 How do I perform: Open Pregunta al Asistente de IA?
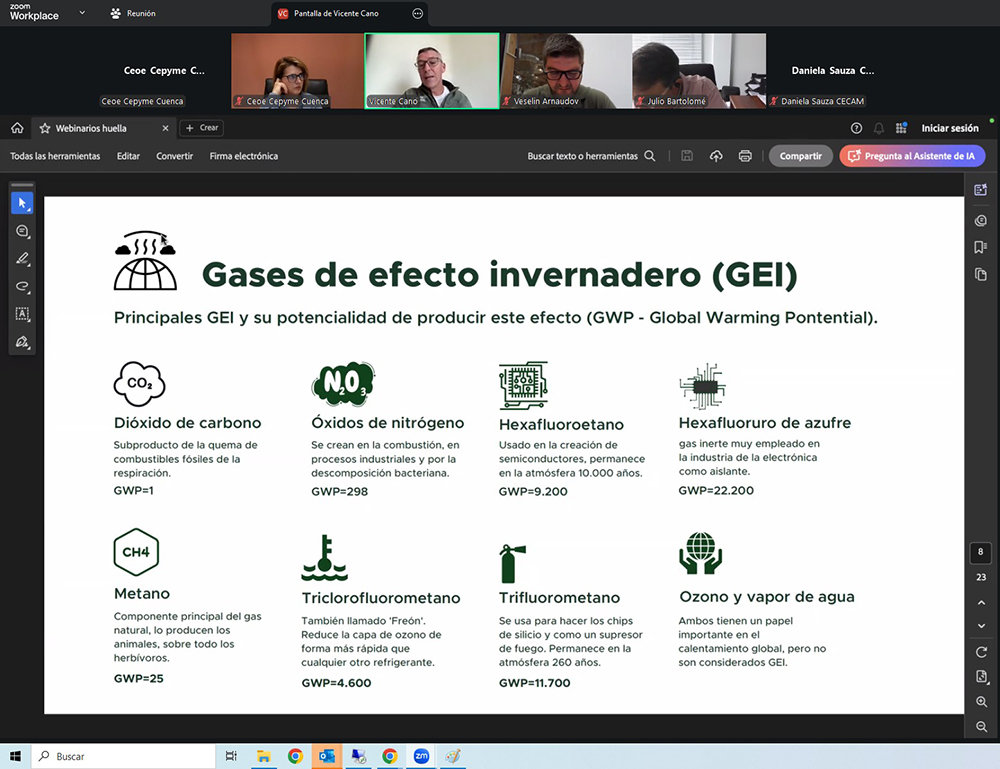912,155
